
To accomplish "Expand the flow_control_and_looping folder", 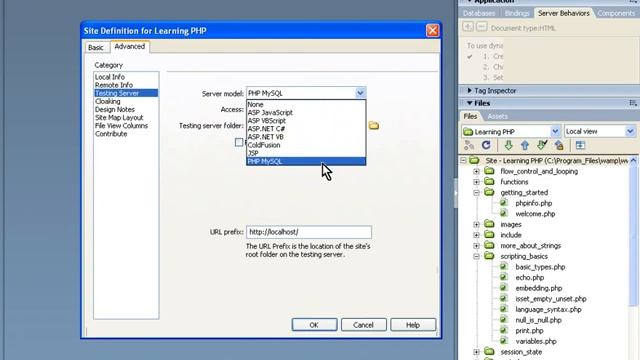I will click(476, 171).
